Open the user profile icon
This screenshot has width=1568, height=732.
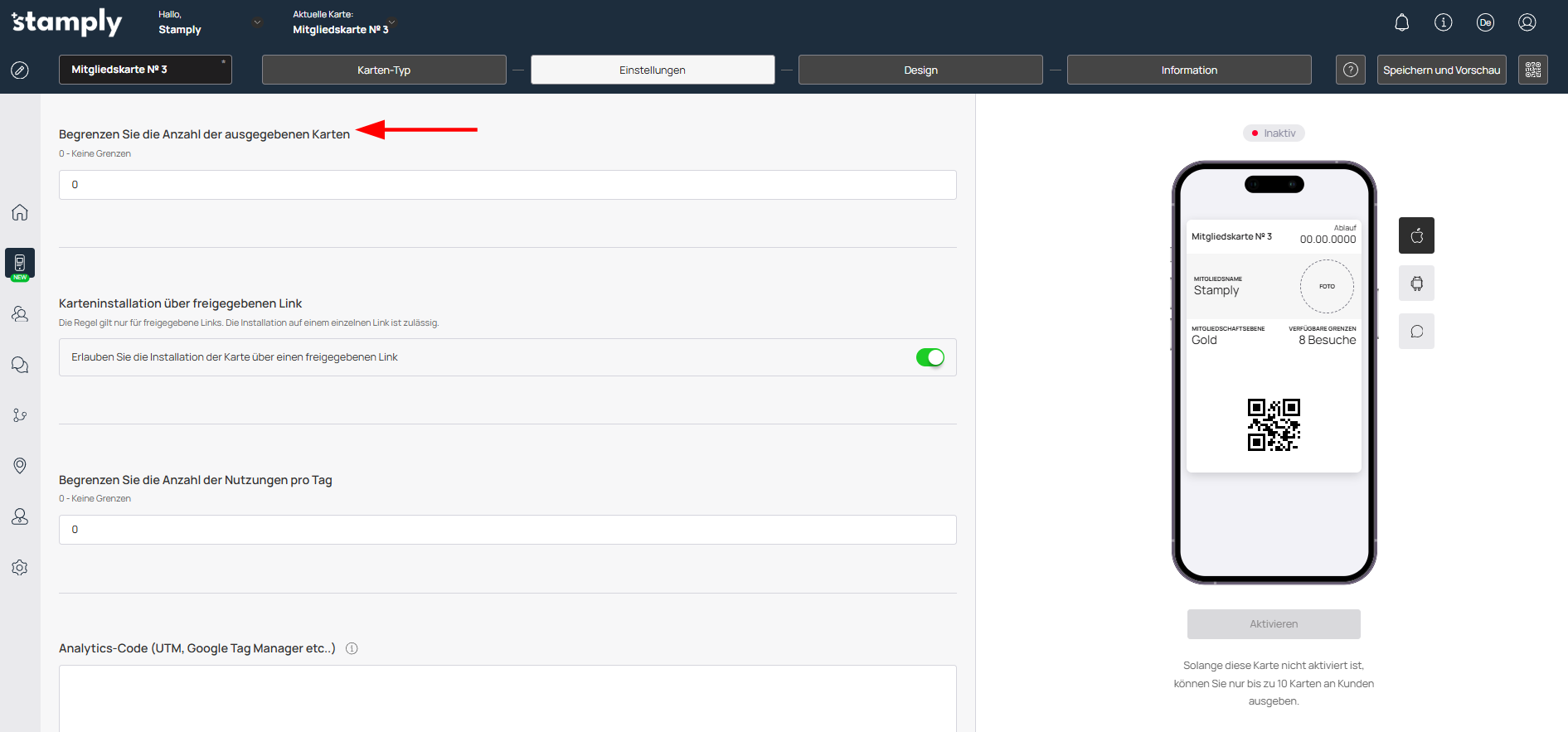[1527, 22]
